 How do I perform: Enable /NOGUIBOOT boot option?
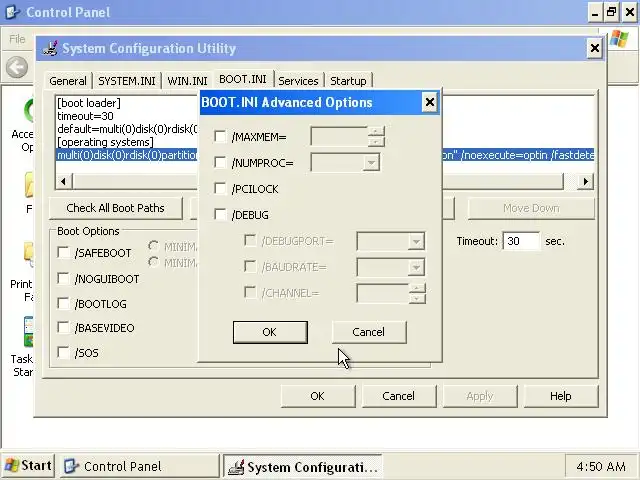[63, 279]
